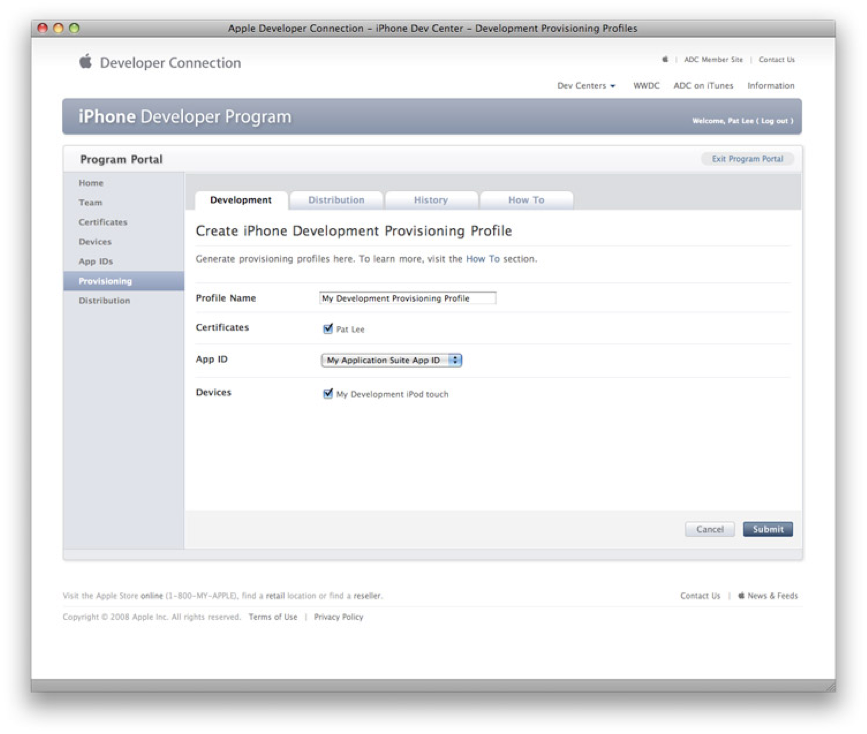Image resolution: width=867 pixels, height=734 pixels.
Task: Open Distribution in the sidebar menu
Action: (105, 301)
